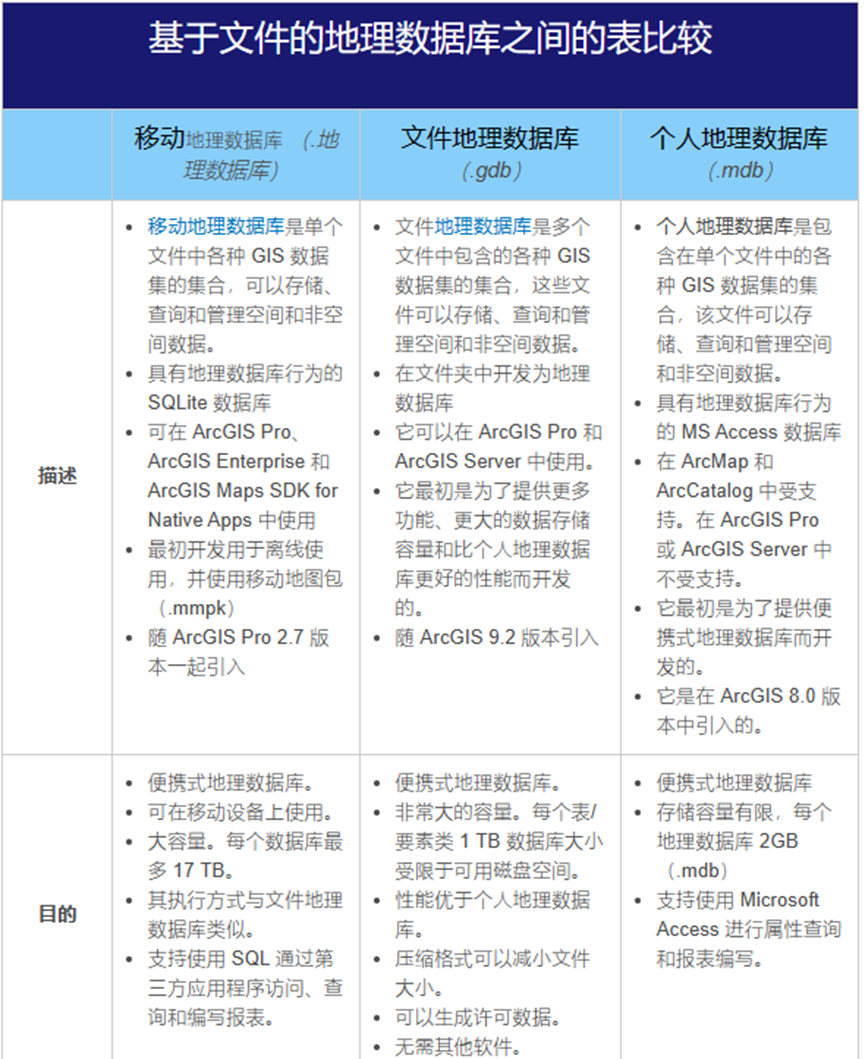Image resolution: width=865 pixels, height=1059 pixels.
Task: Click the text 支持使用 SQL 通过第三方应用程序访问
Action: (245, 973)
